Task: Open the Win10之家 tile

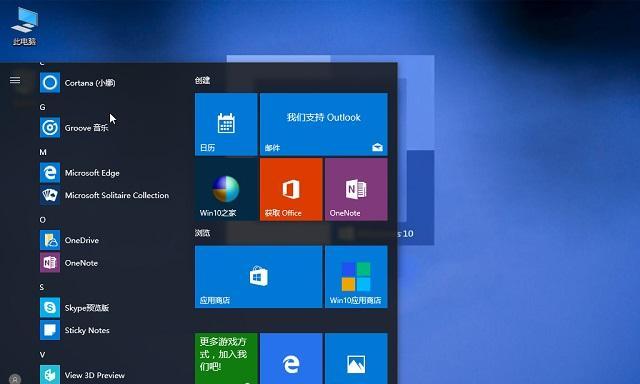Action: 226,189
